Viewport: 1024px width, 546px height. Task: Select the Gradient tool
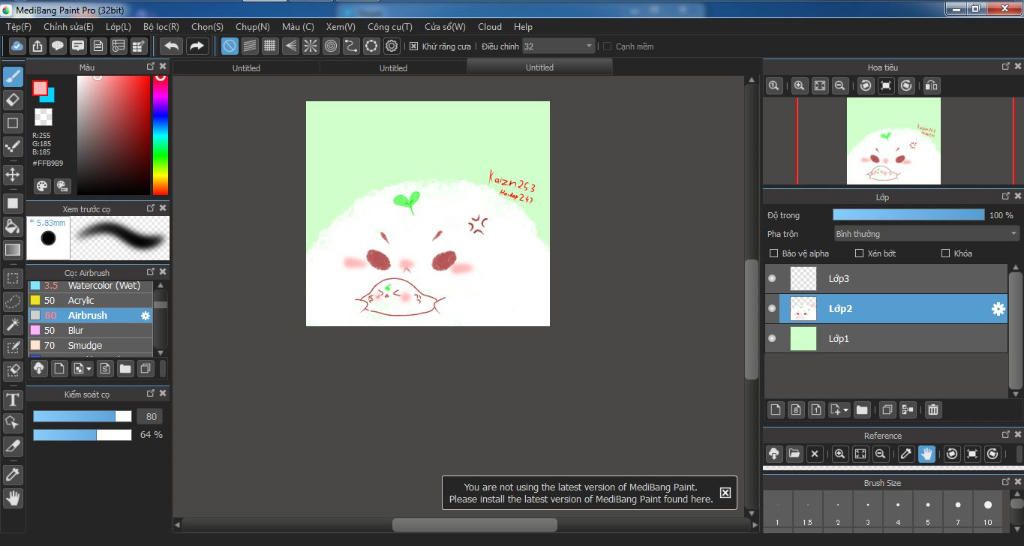pos(12,249)
